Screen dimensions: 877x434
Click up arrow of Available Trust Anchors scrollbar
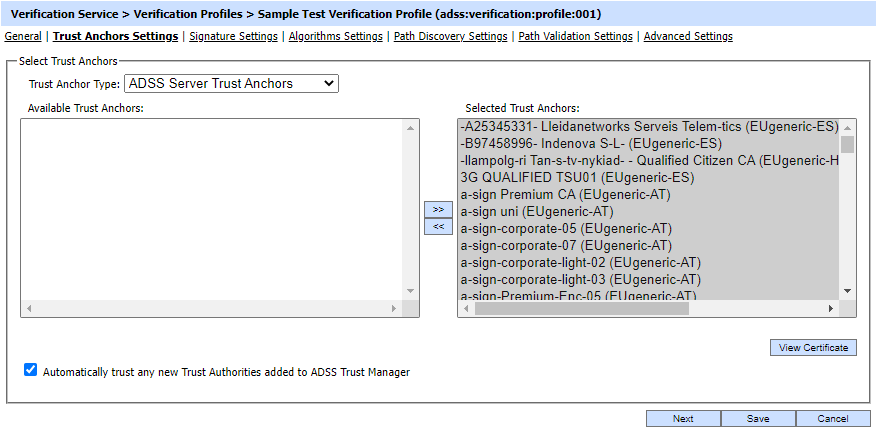point(410,127)
